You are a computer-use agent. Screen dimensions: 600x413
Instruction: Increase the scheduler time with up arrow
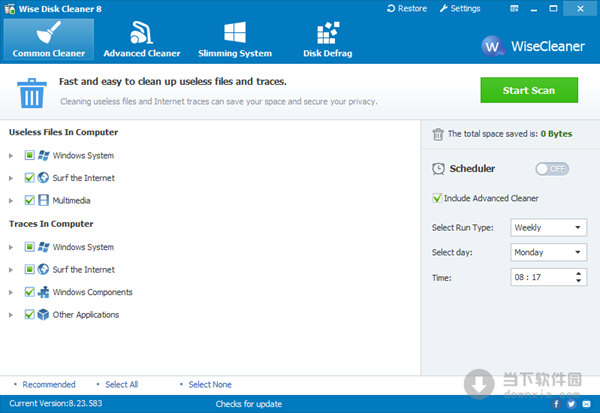pos(579,274)
